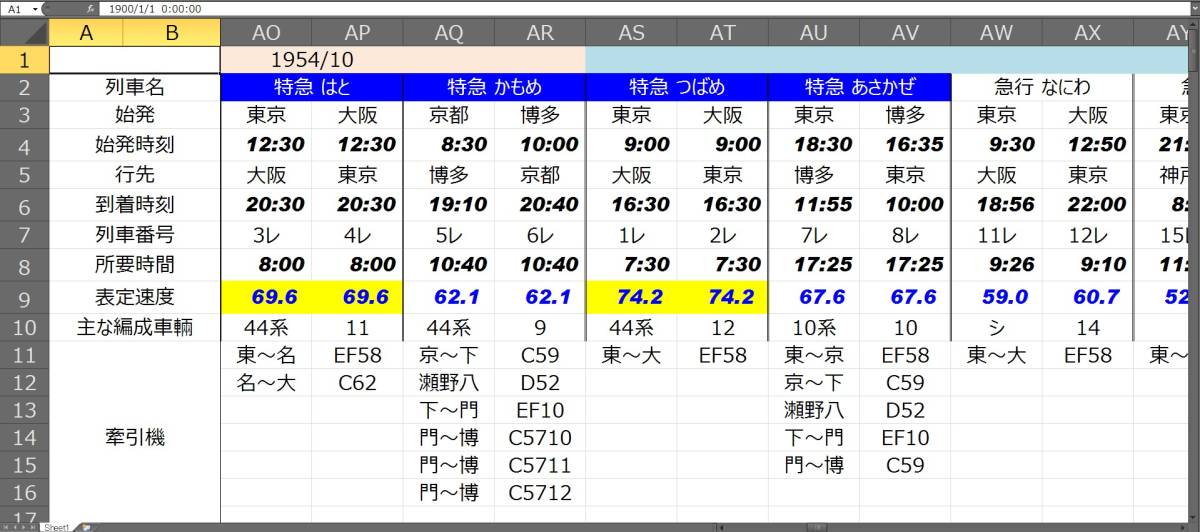Click the blue 特急 はと header cell
This screenshot has width=1200, height=532.
coord(312,86)
